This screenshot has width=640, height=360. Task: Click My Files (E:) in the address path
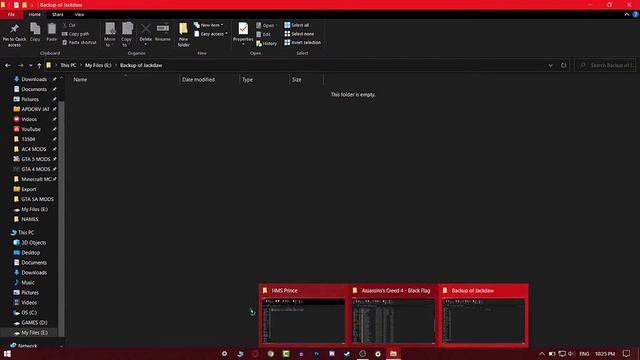98,65
